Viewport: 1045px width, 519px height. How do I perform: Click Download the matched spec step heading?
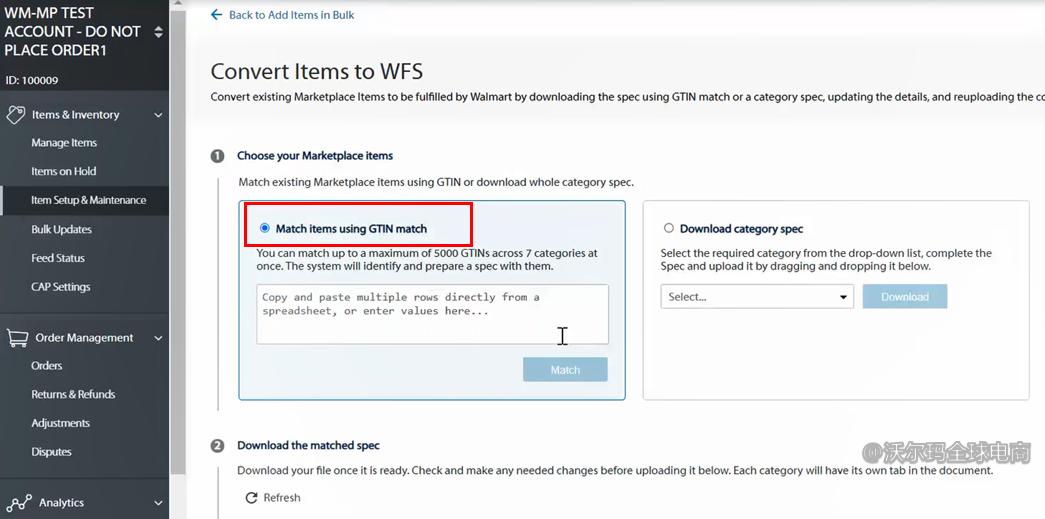point(309,445)
